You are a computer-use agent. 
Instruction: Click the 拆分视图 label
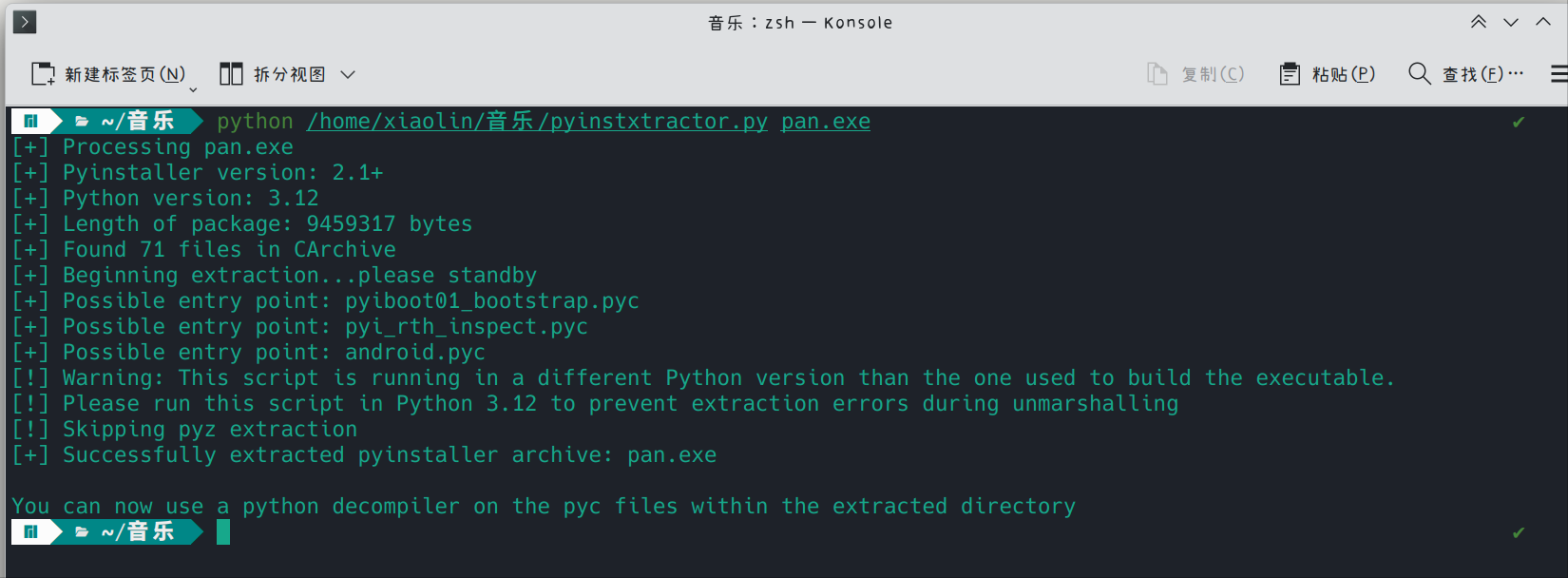coord(290,74)
